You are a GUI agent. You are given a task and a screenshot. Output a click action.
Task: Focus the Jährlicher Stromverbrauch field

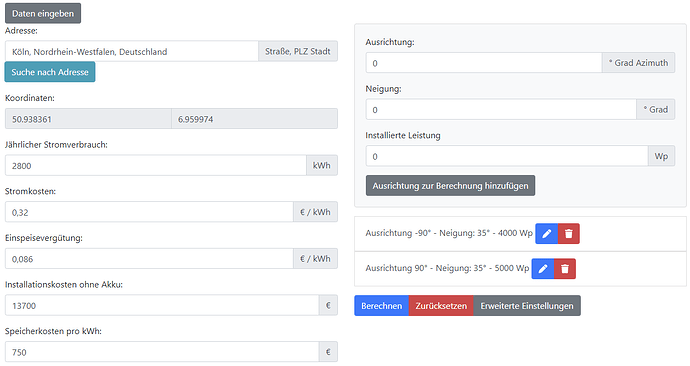[156, 165]
